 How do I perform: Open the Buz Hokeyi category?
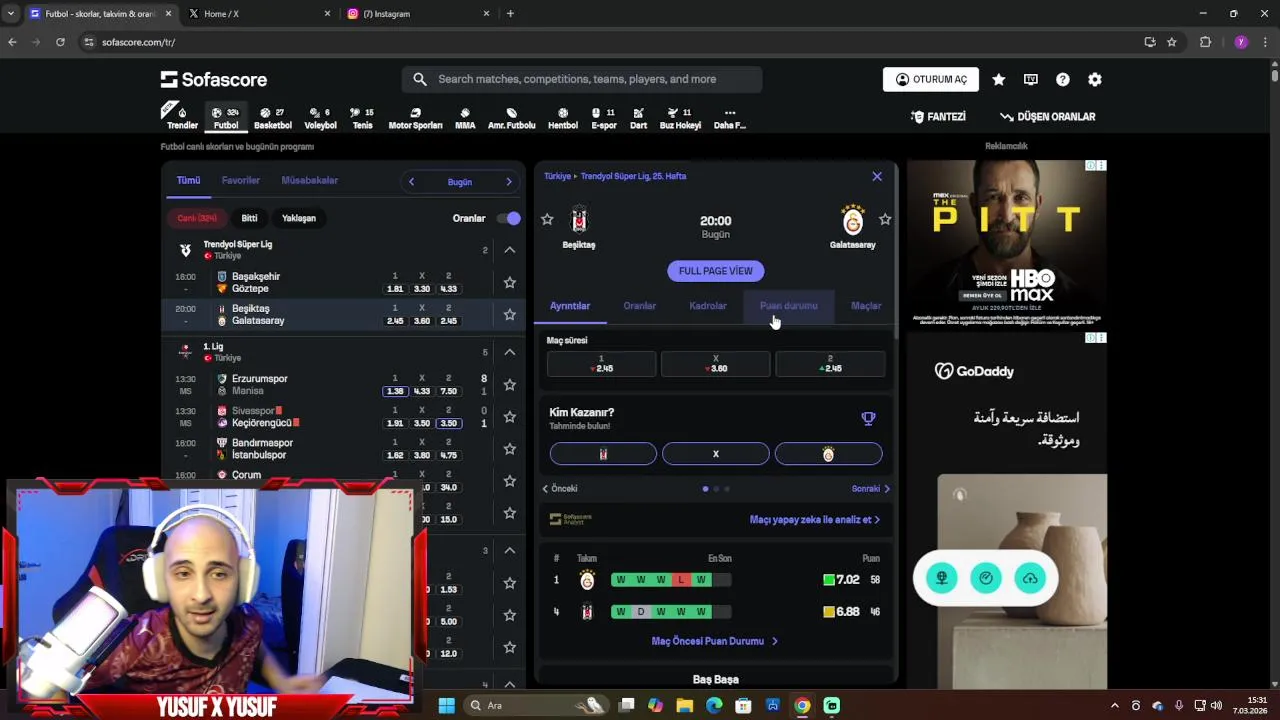point(680,117)
